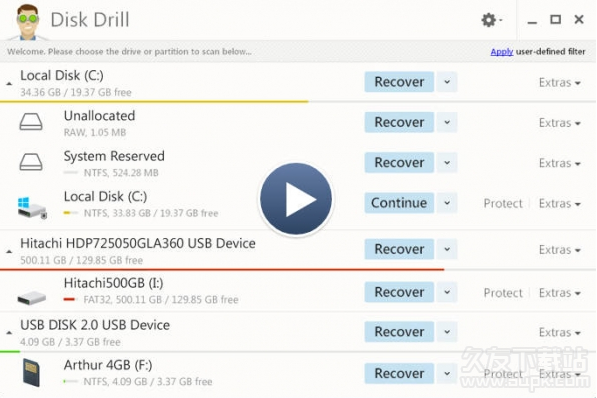
Task: Click the System Reserved drive icon
Action: (x=31, y=162)
